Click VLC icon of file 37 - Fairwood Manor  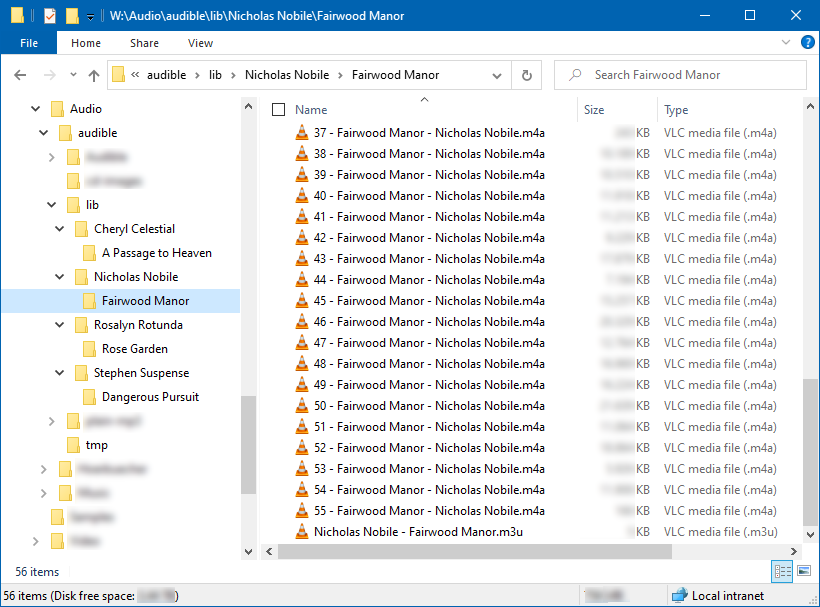point(302,133)
